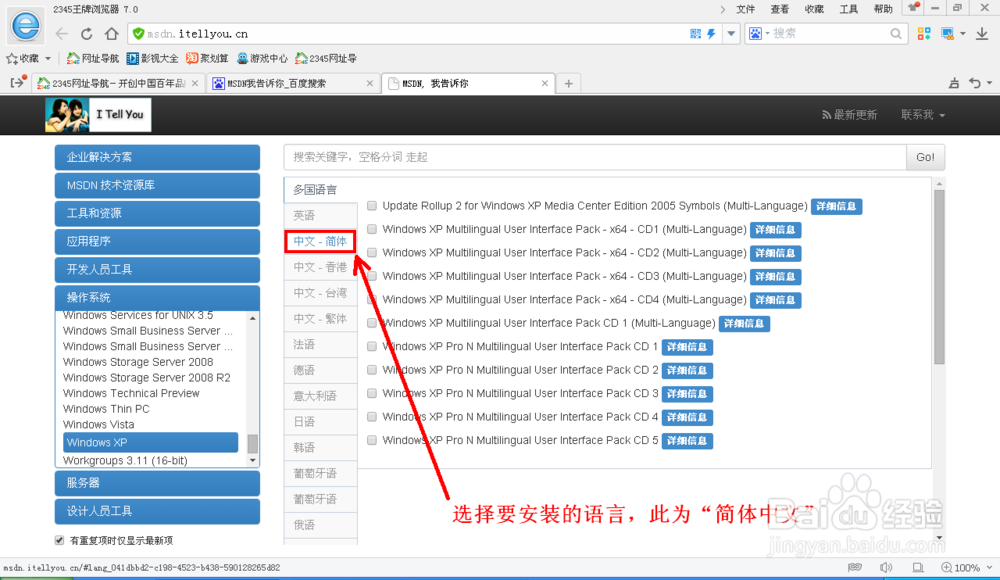Click the four-square apps icon on toolbar

[x=924, y=33]
